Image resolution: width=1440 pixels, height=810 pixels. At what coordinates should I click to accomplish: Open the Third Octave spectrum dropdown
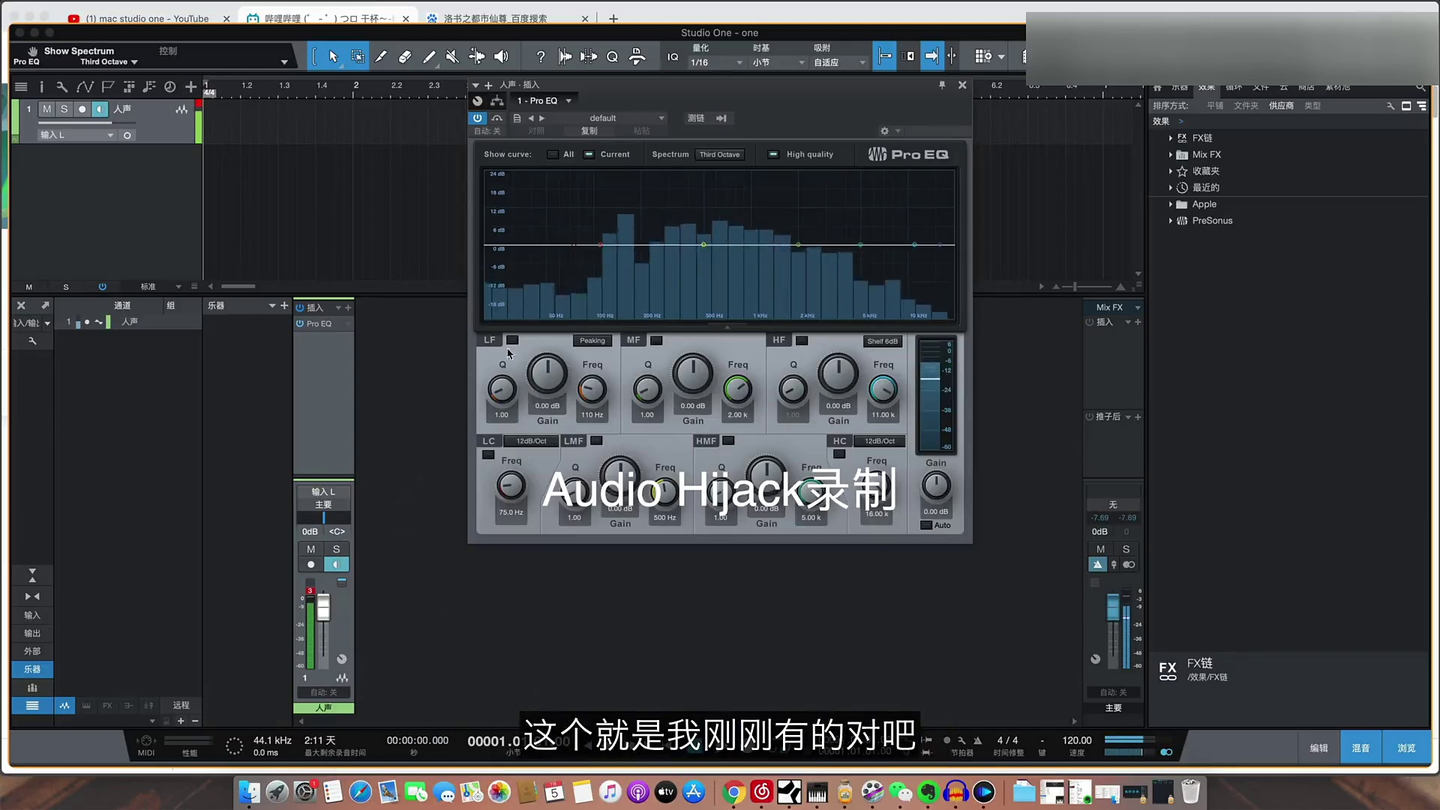tap(720, 154)
